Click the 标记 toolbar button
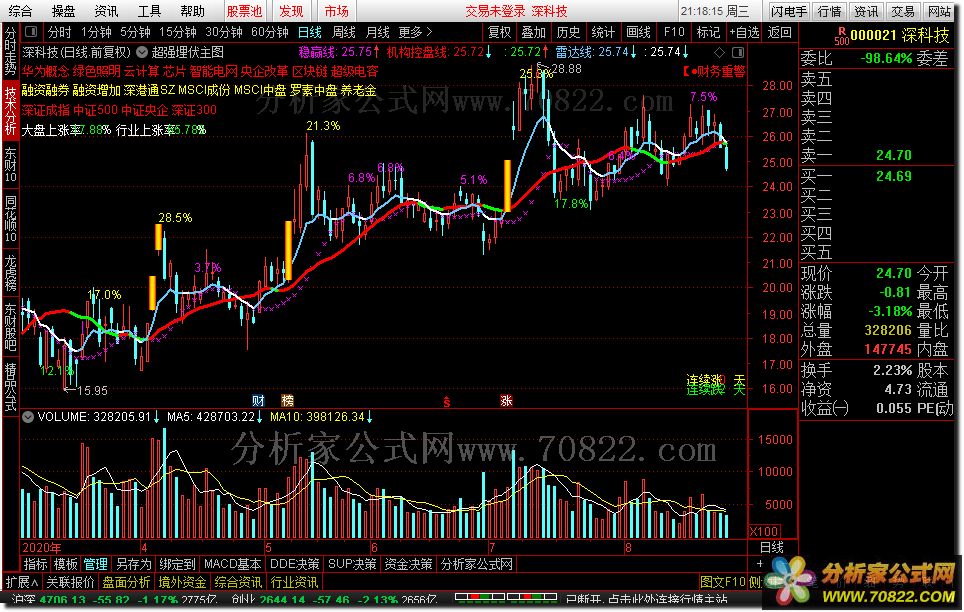This screenshot has width=964, height=612. point(708,32)
